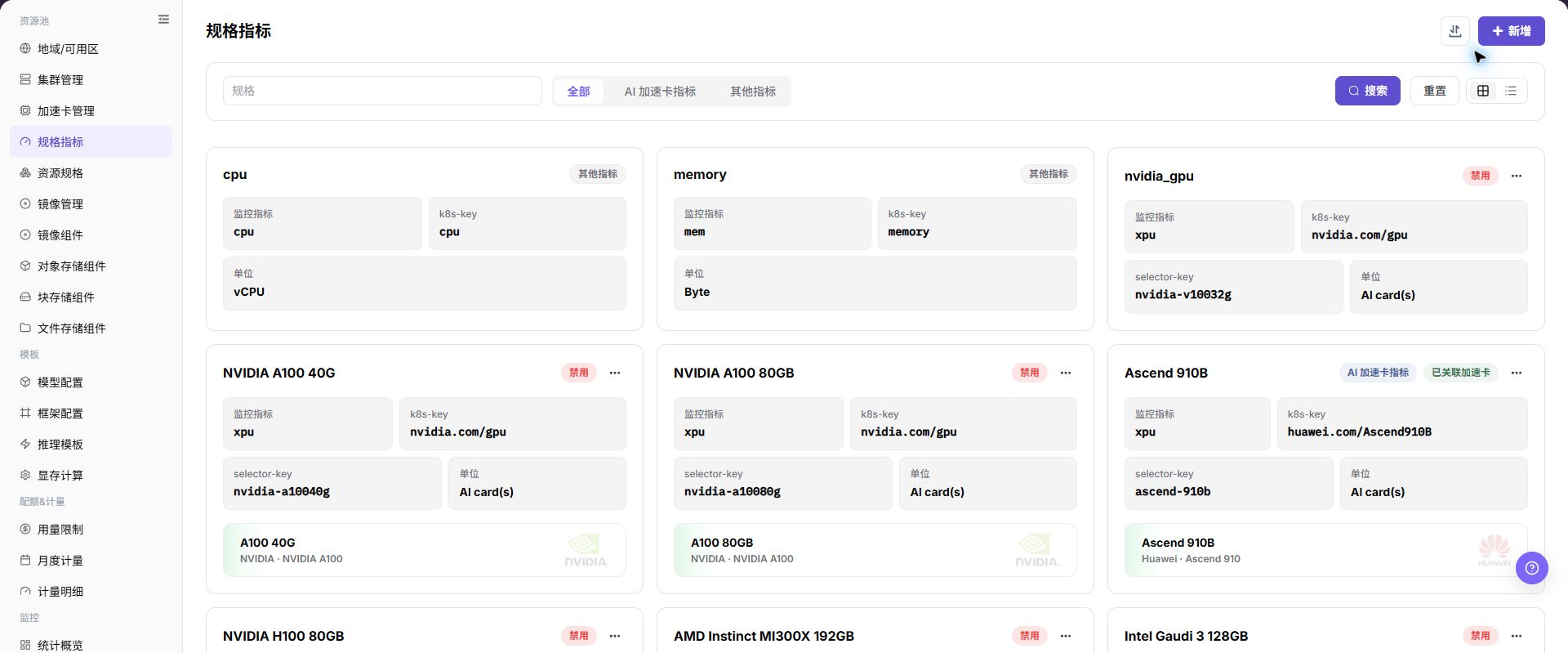Viewport: 1568px width, 653px height.
Task: Open more options for NVIDIA H100 80GB
Action: [615, 636]
